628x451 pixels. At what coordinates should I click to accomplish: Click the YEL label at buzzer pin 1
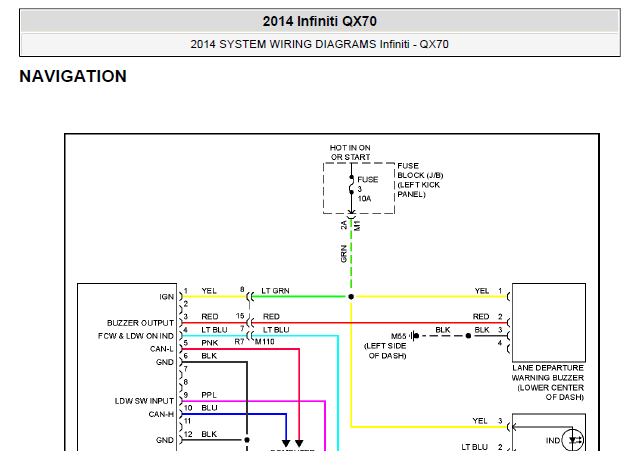coord(482,291)
